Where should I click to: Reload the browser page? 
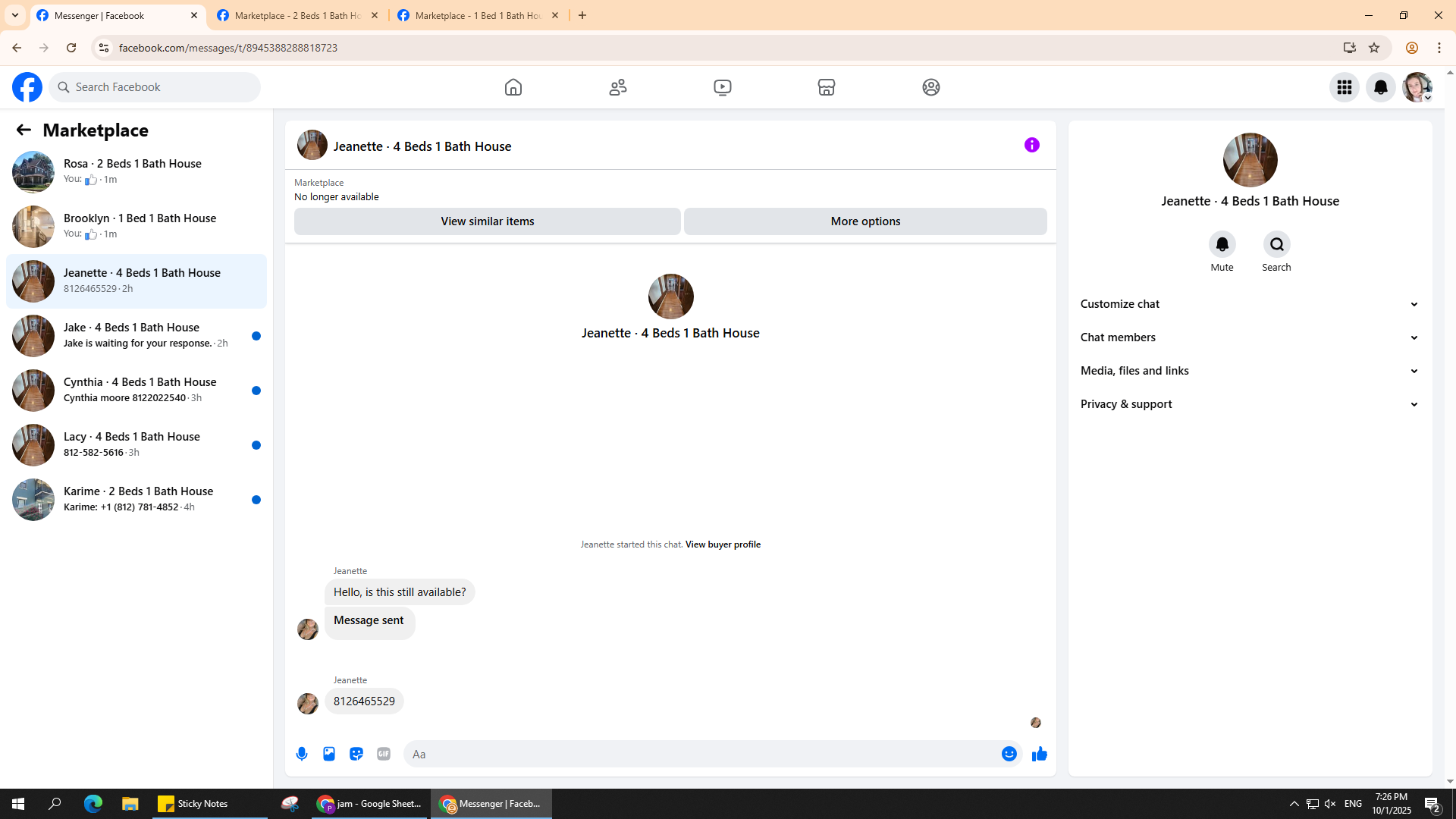click(71, 48)
